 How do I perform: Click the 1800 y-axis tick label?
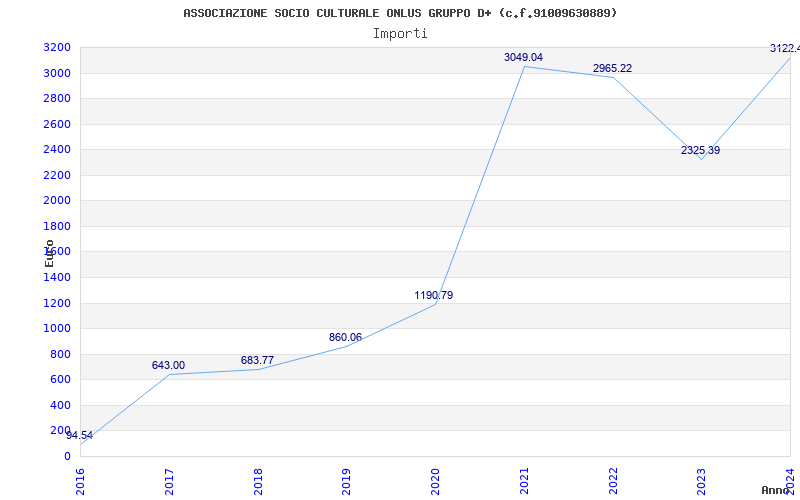[x=57, y=227]
